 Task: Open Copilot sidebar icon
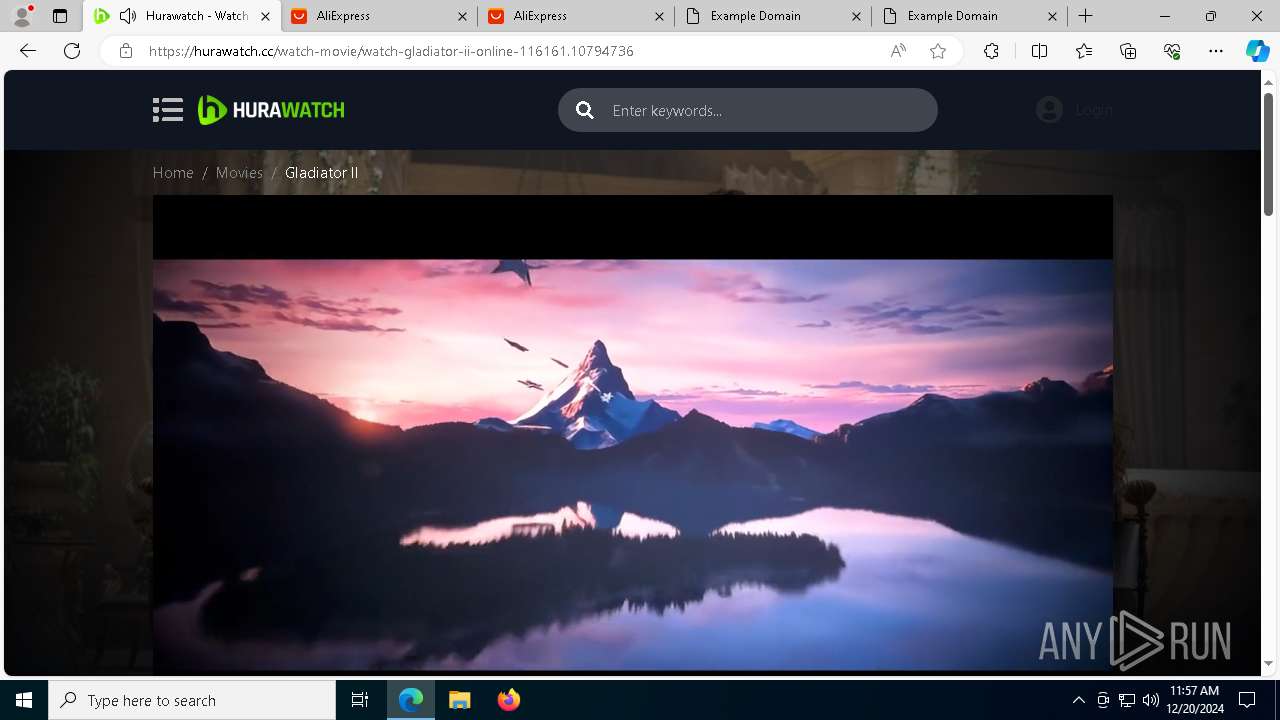pos(1257,51)
